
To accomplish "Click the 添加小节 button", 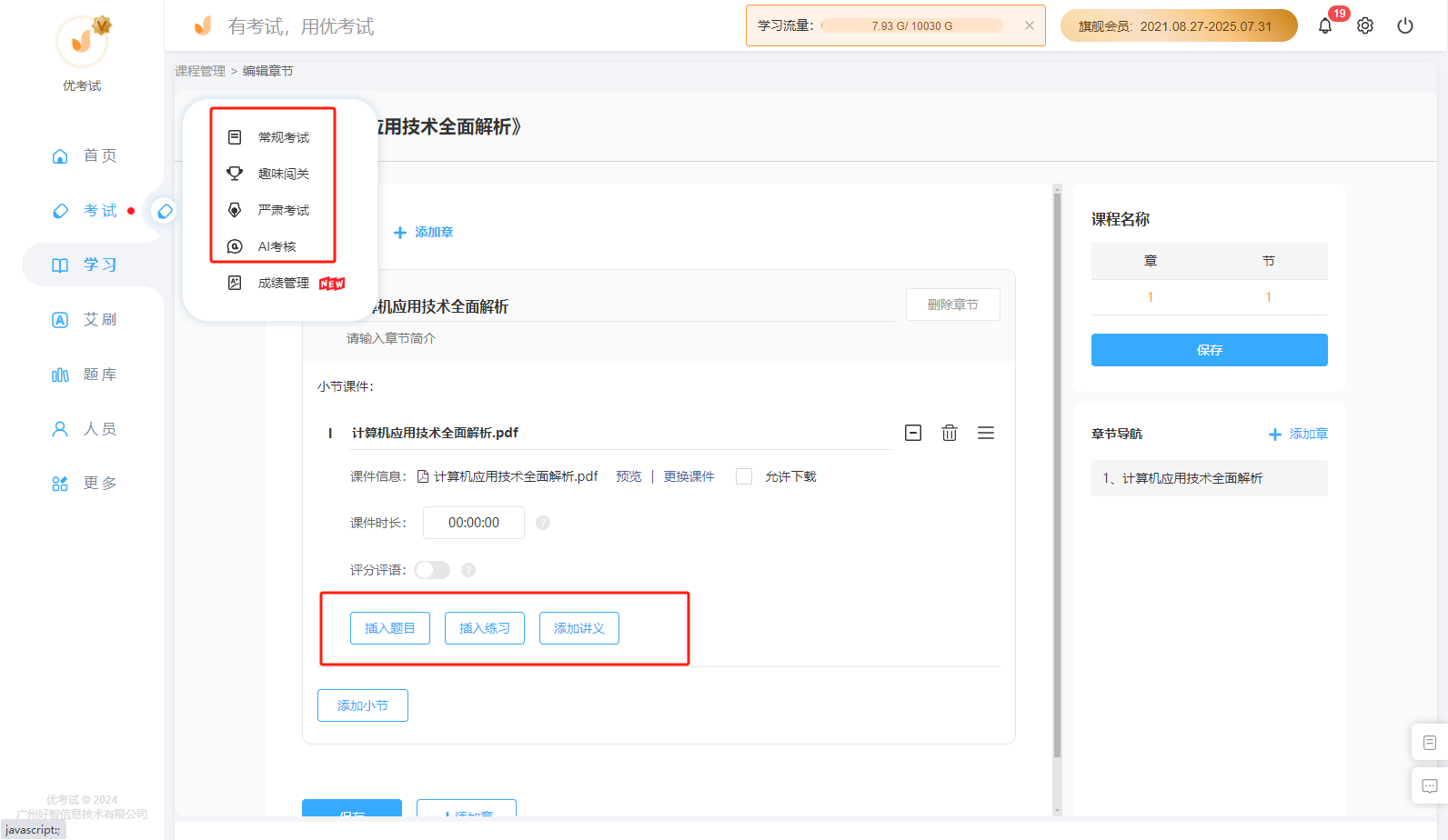I will pos(363,705).
